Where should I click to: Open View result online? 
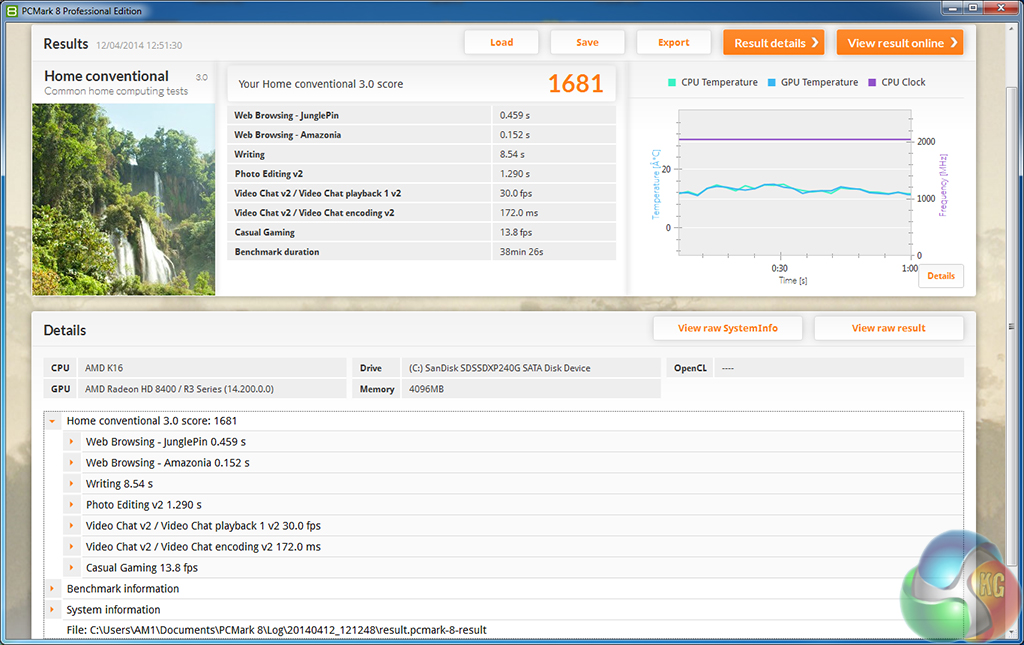(900, 43)
